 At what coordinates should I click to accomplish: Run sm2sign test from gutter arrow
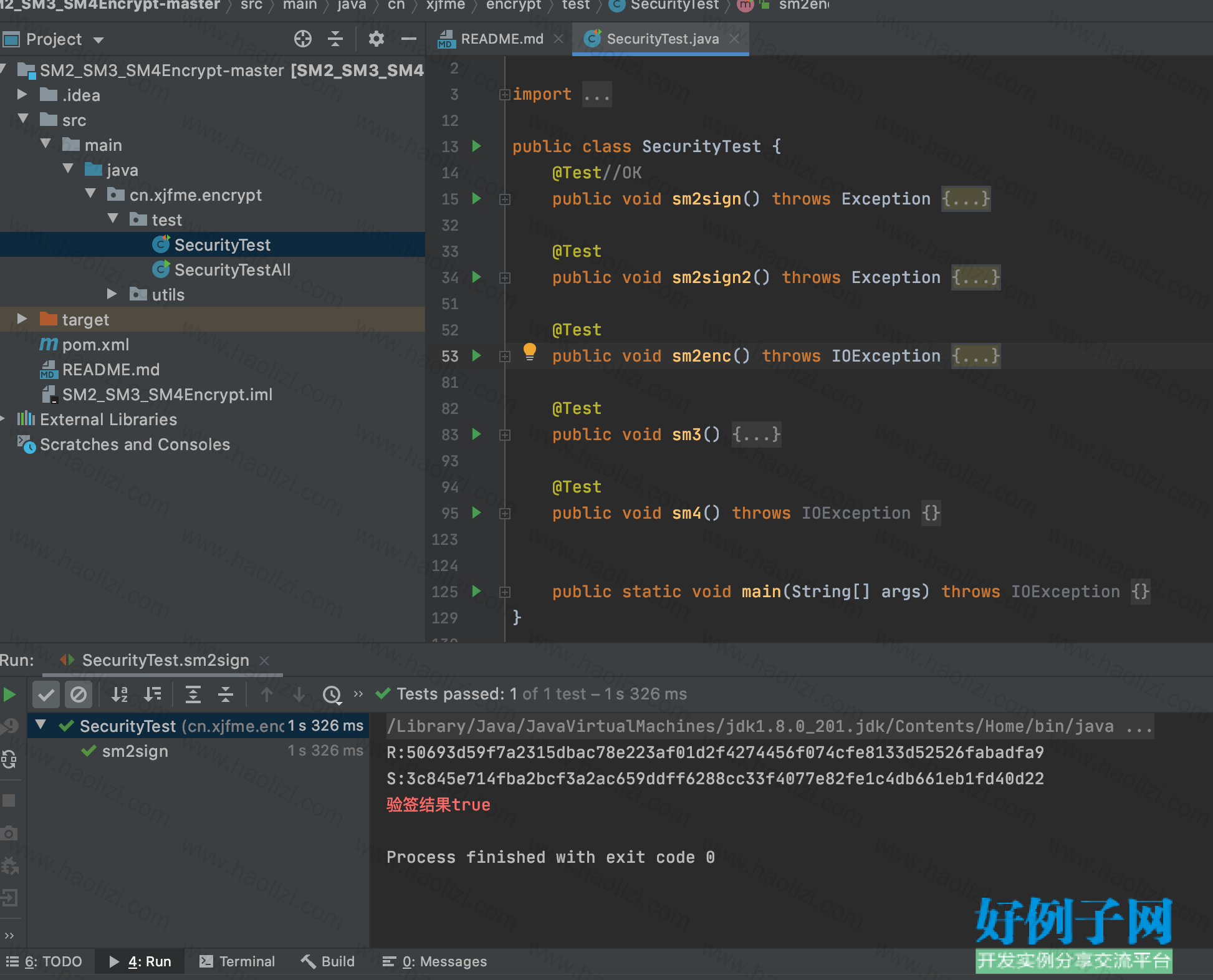point(477,199)
